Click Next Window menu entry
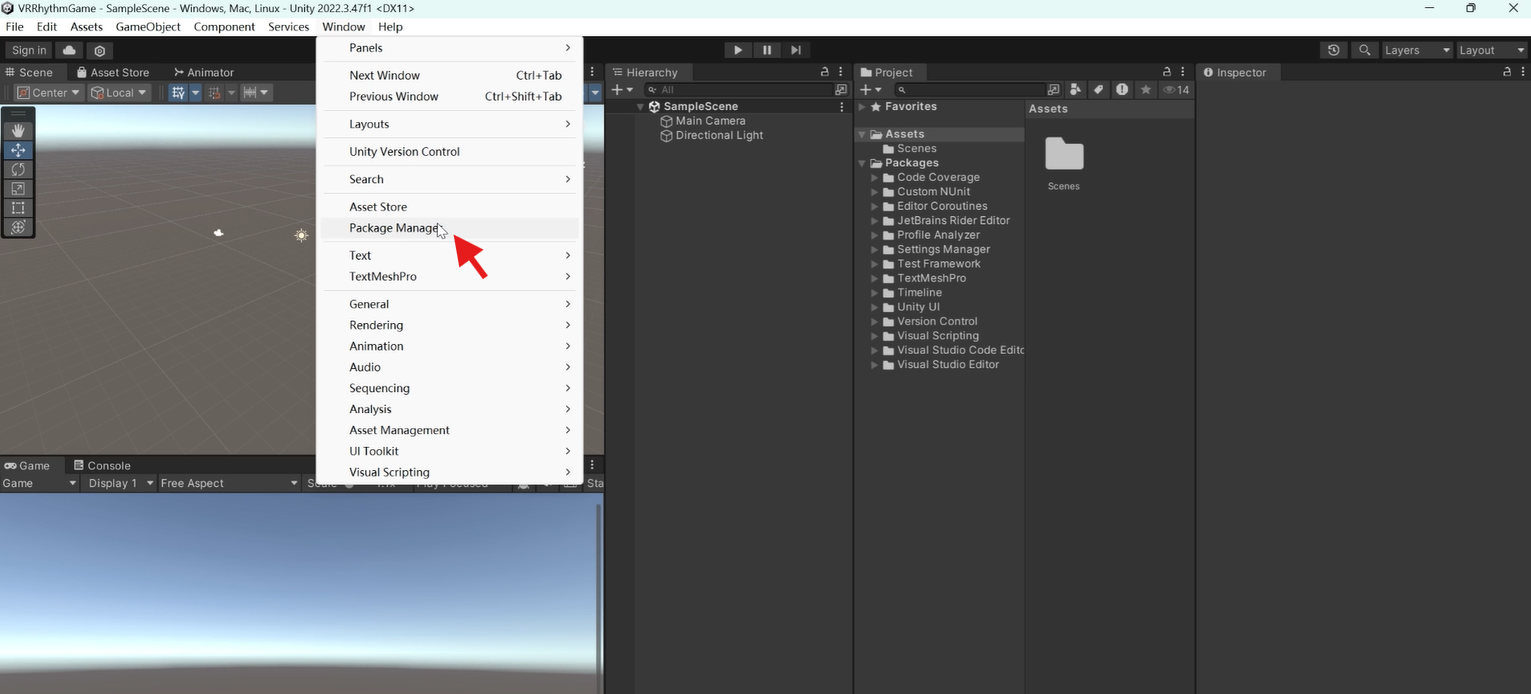Screen dimensions: 1531x694 click(449, 75)
